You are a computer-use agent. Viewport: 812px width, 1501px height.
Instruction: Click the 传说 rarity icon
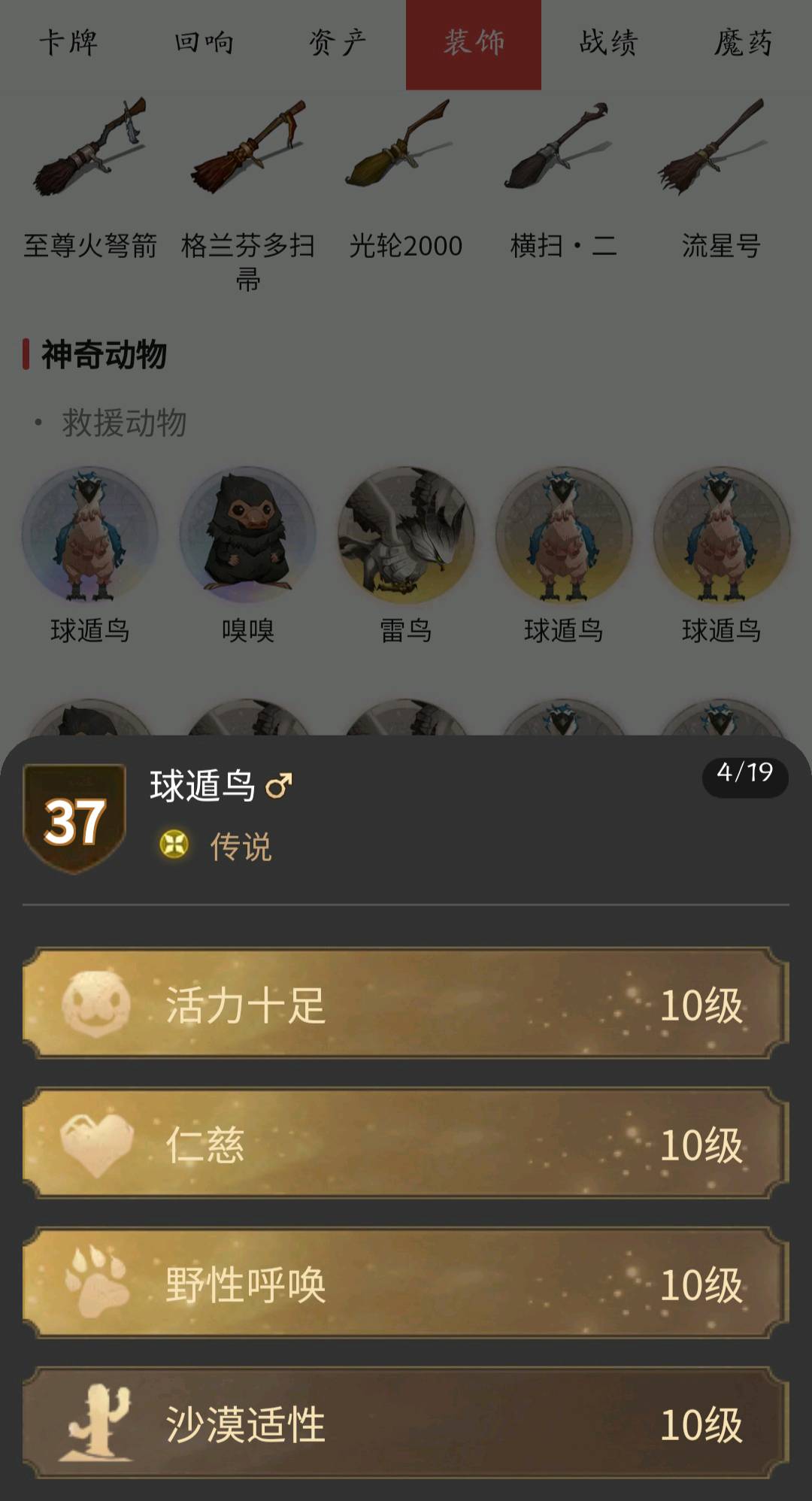[174, 845]
